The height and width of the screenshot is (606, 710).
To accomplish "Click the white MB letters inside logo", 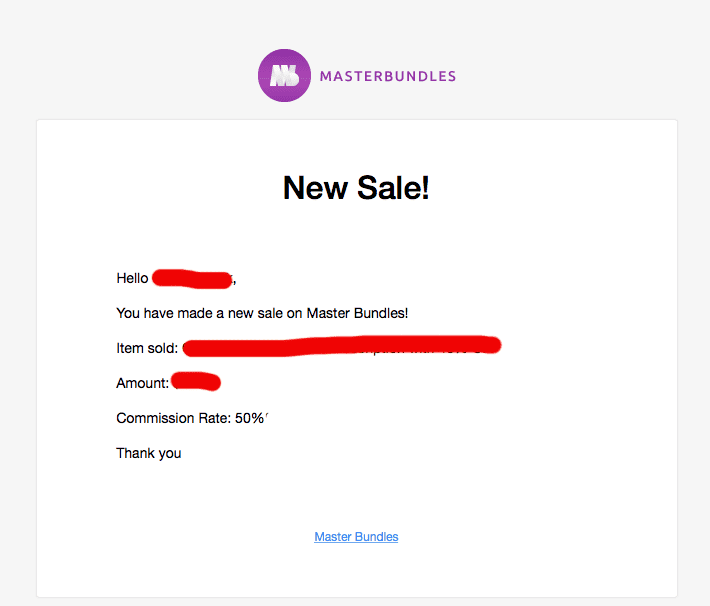I will click(284, 76).
